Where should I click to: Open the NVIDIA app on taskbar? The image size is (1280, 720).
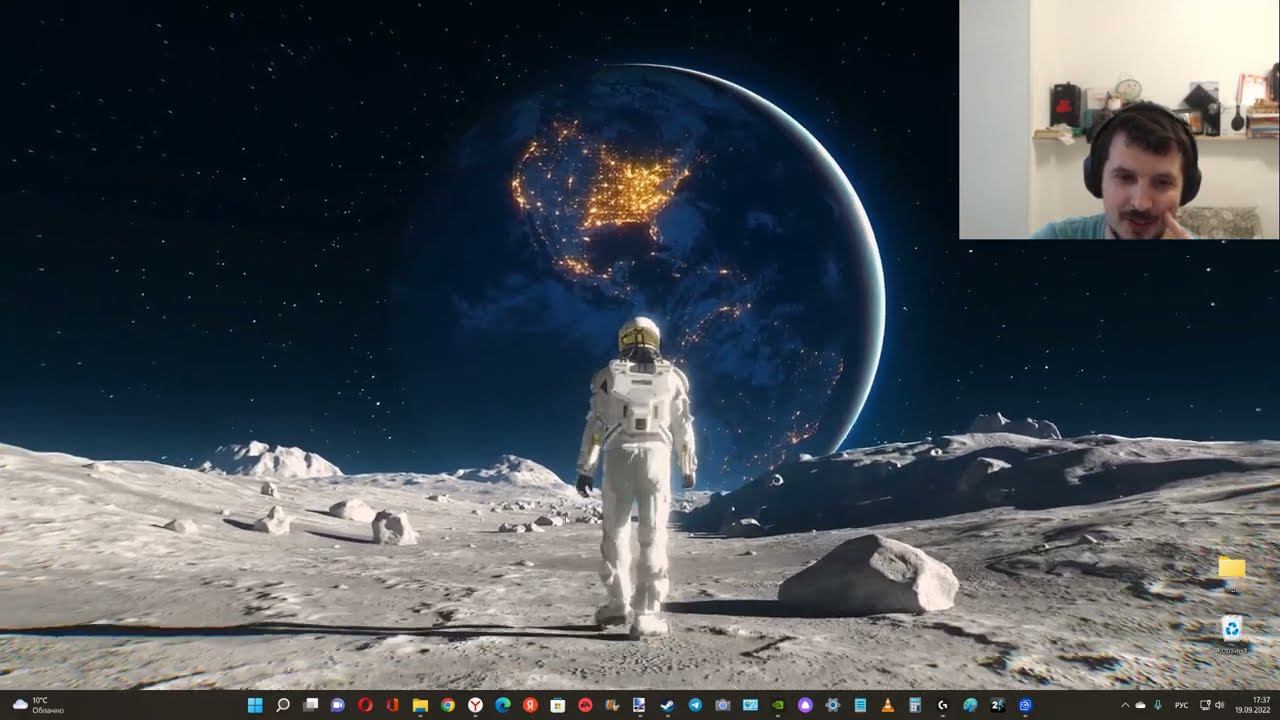(778, 705)
